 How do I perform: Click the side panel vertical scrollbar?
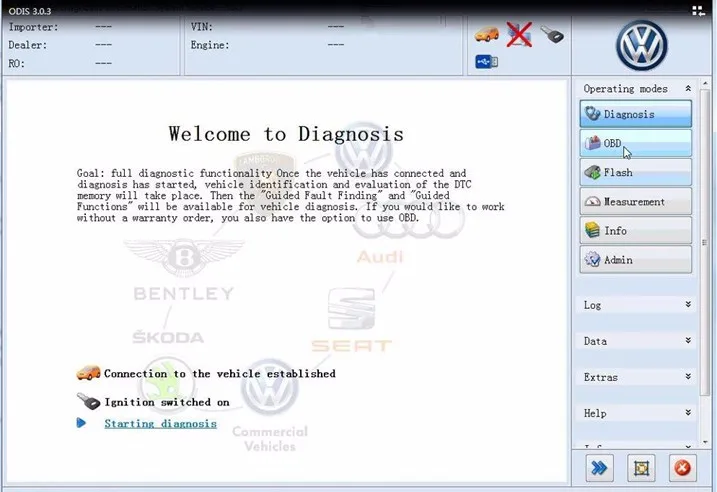[705, 242]
